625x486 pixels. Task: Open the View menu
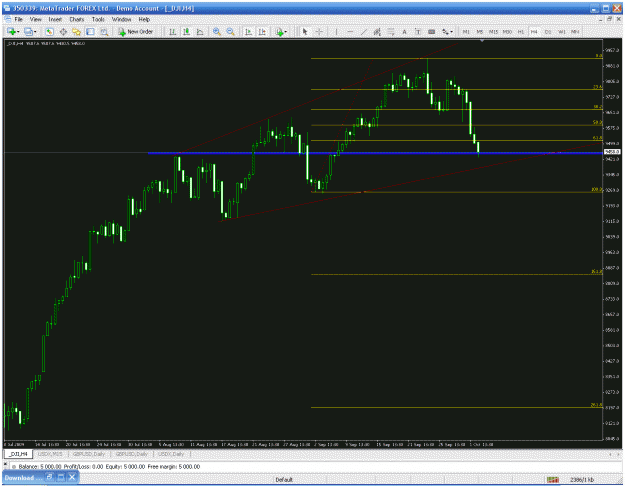point(36,19)
